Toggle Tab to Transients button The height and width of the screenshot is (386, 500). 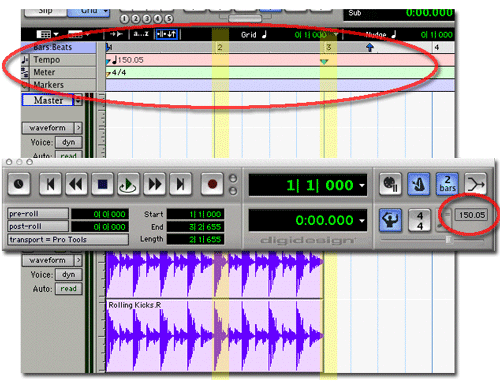pyautogui.click(x=117, y=34)
